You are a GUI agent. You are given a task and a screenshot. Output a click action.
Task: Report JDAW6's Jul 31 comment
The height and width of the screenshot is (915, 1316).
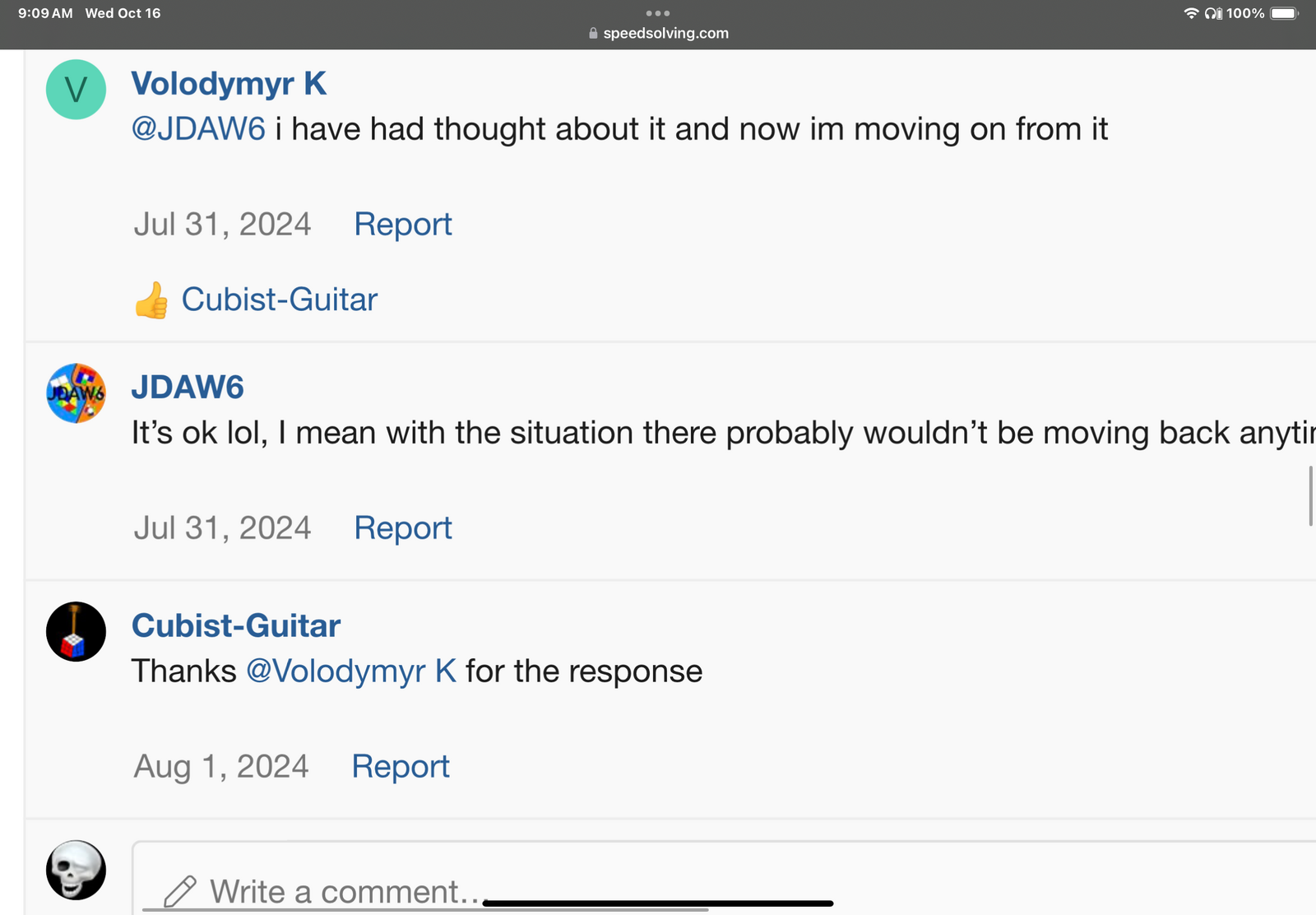[403, 528]
